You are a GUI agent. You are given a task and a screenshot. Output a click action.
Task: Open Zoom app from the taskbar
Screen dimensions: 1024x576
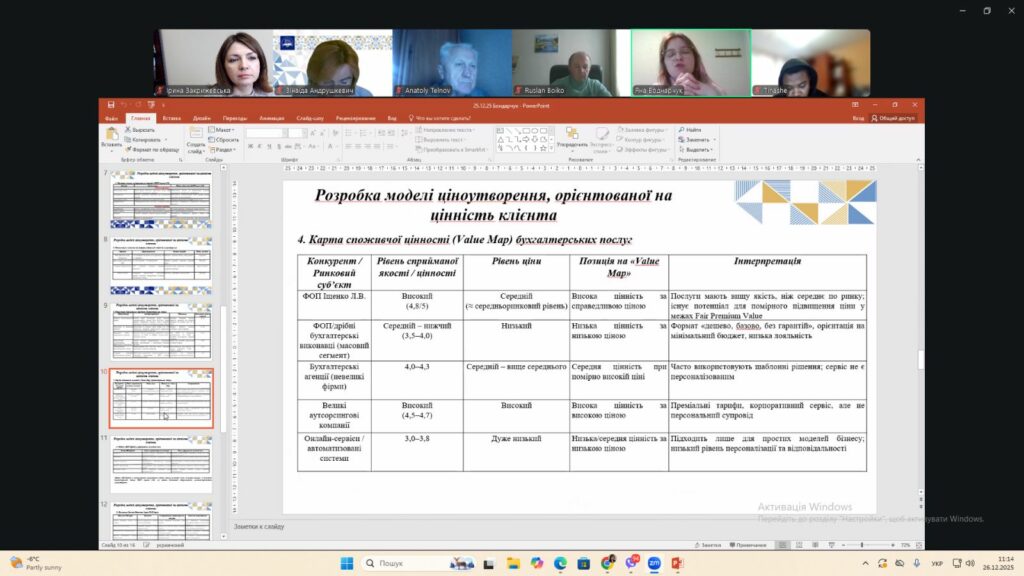tap(654, 563)
